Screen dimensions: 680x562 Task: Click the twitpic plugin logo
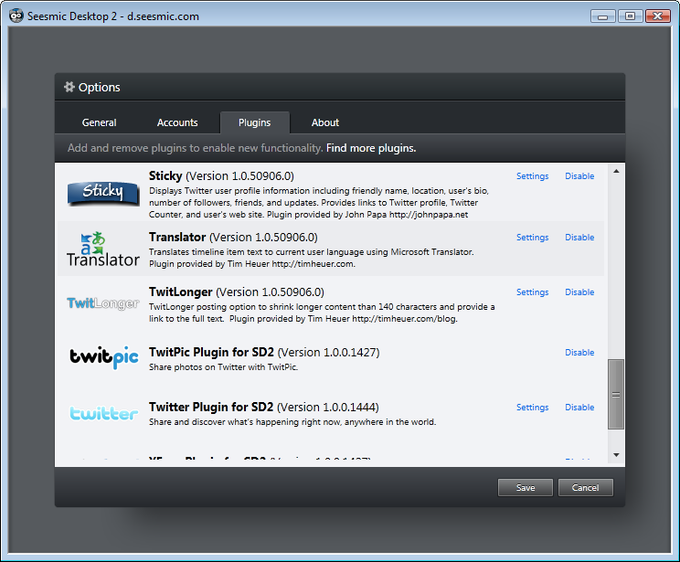(x=104, y=357)
